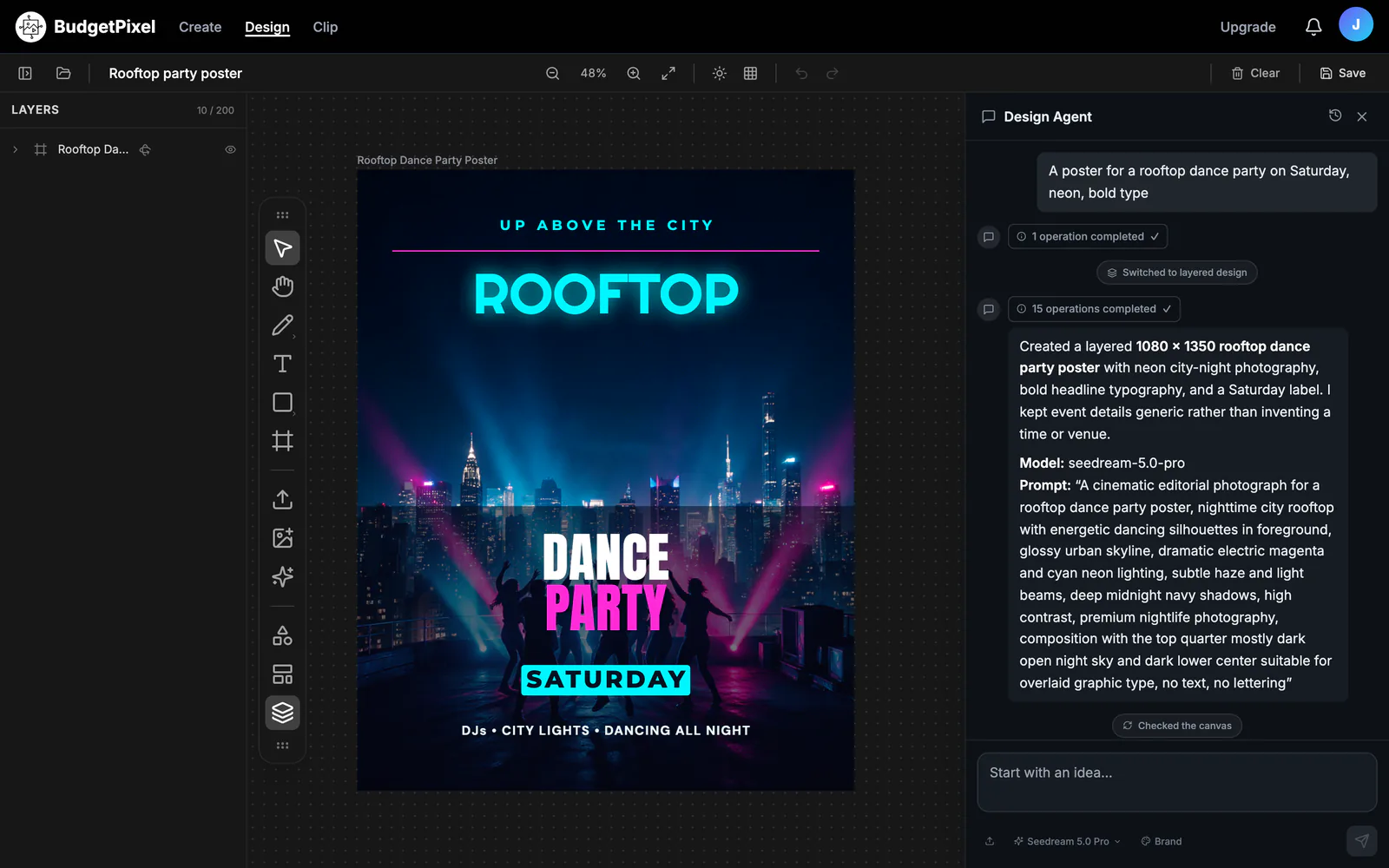Open Brand settings in chat

1162,841
